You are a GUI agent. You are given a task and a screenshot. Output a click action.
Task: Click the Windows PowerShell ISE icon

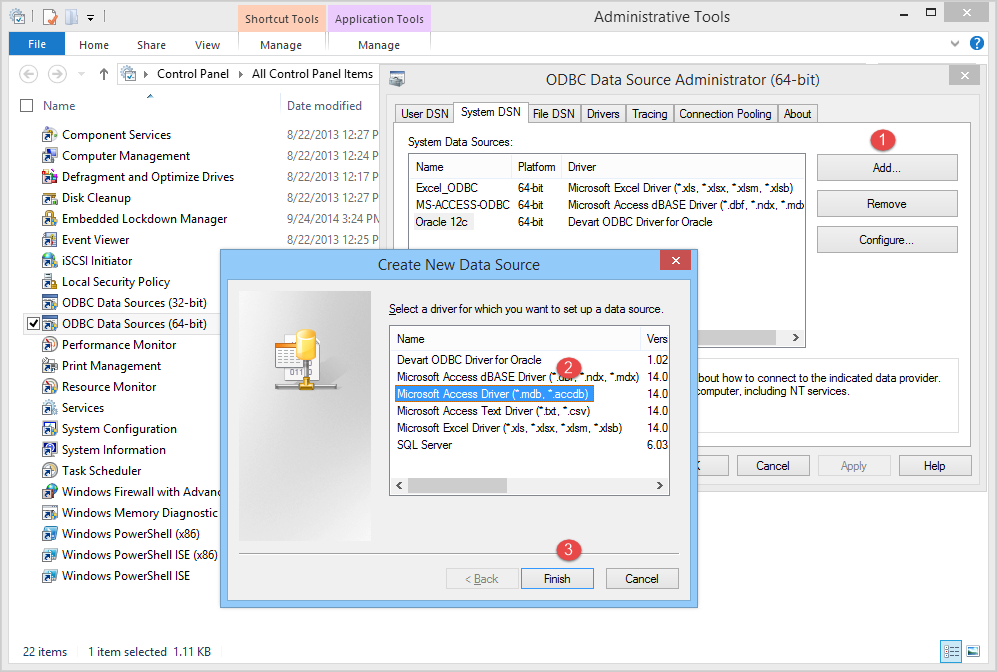coord(50,575)
